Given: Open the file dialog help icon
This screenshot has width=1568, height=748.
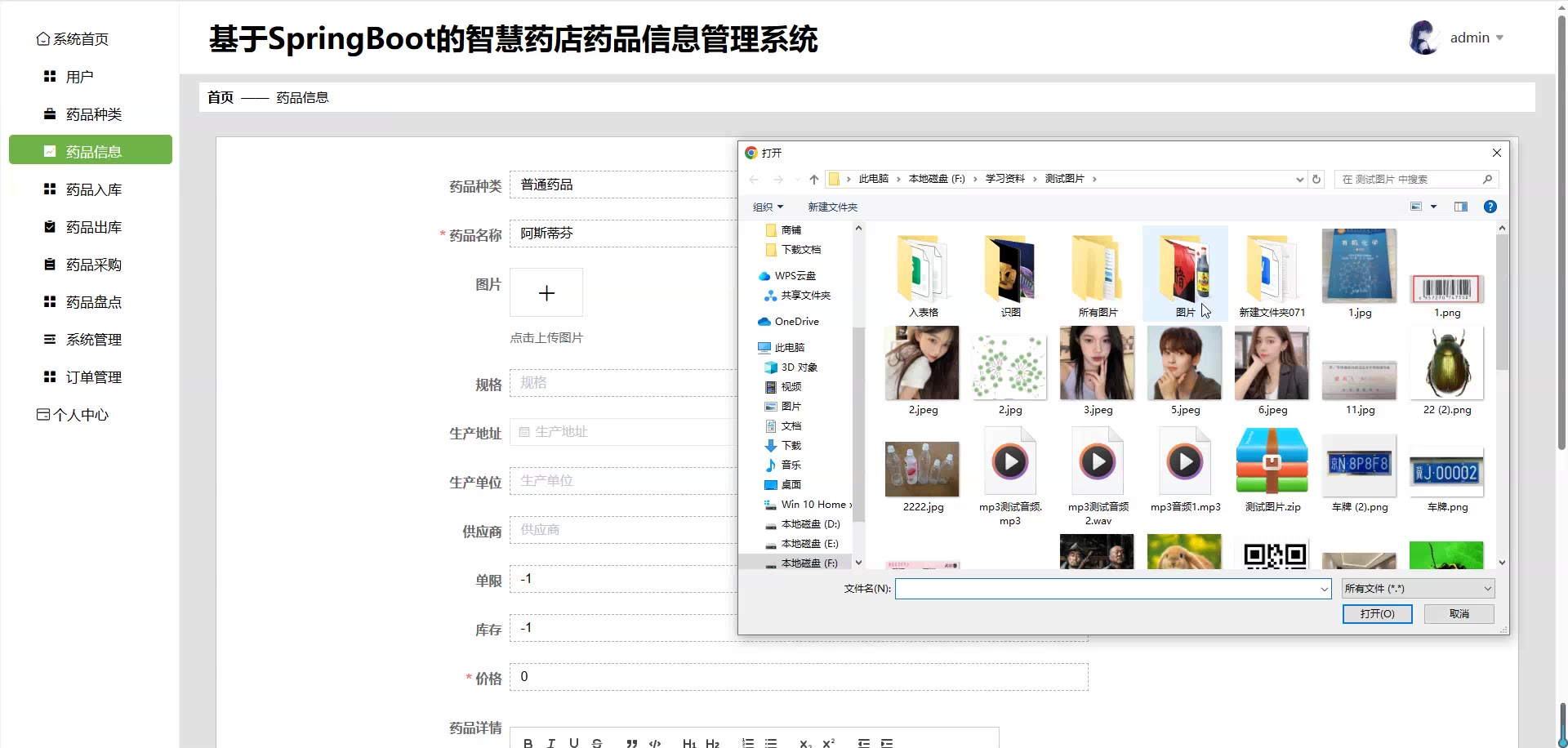Looking at the screenshot, I should pos(1490,207).
